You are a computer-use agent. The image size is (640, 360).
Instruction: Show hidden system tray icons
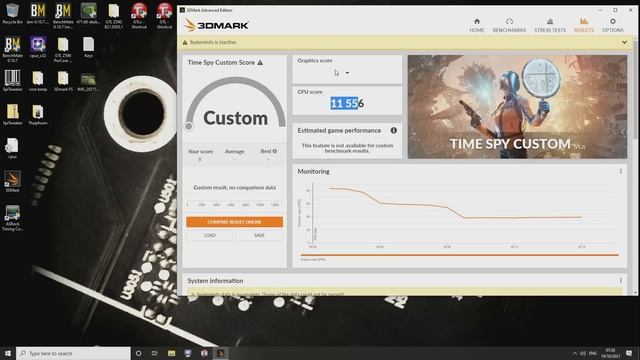click(x=575, y=353)
